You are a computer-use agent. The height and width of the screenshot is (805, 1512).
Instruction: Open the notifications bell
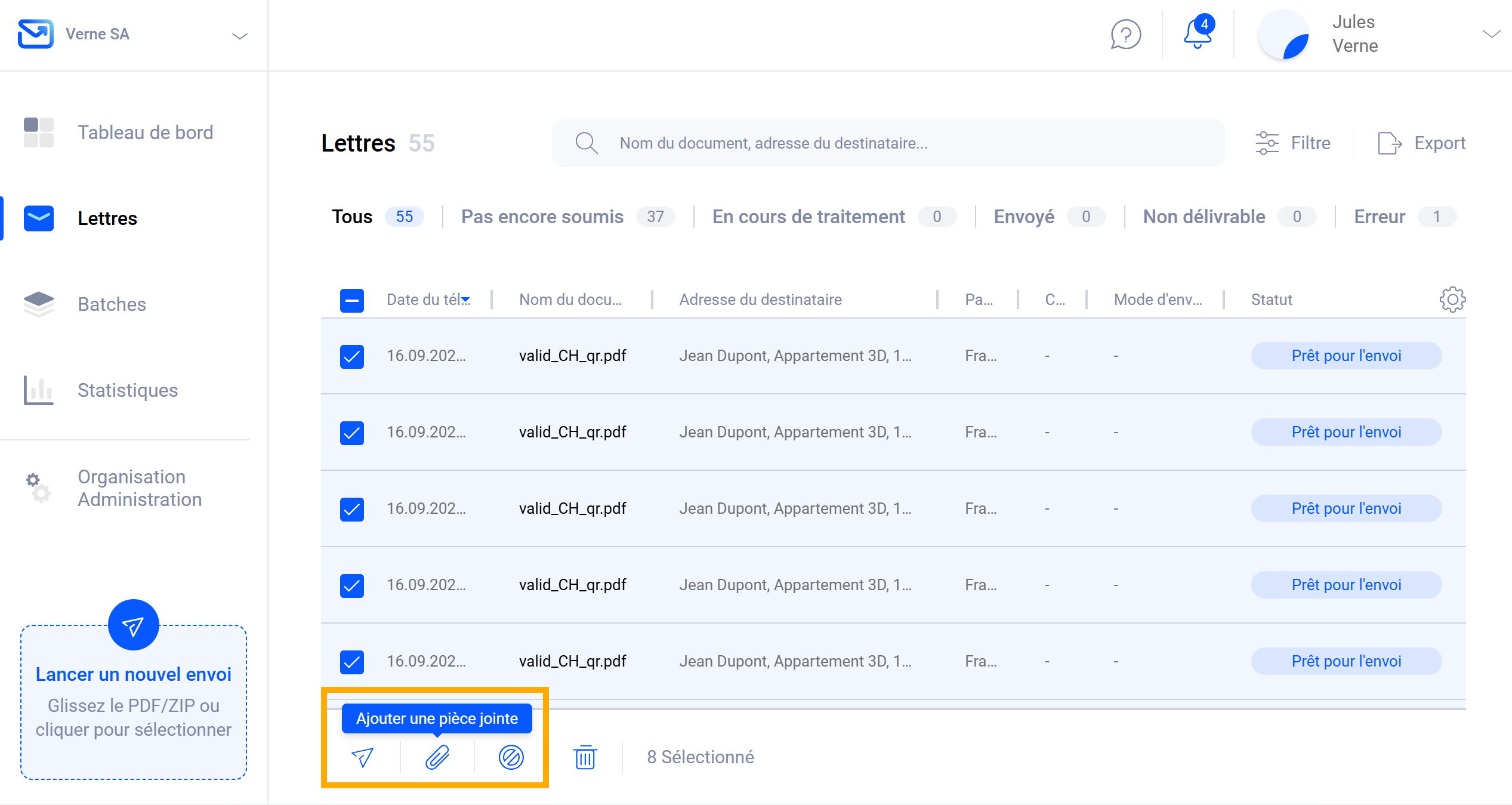[x=1197, y=33]
